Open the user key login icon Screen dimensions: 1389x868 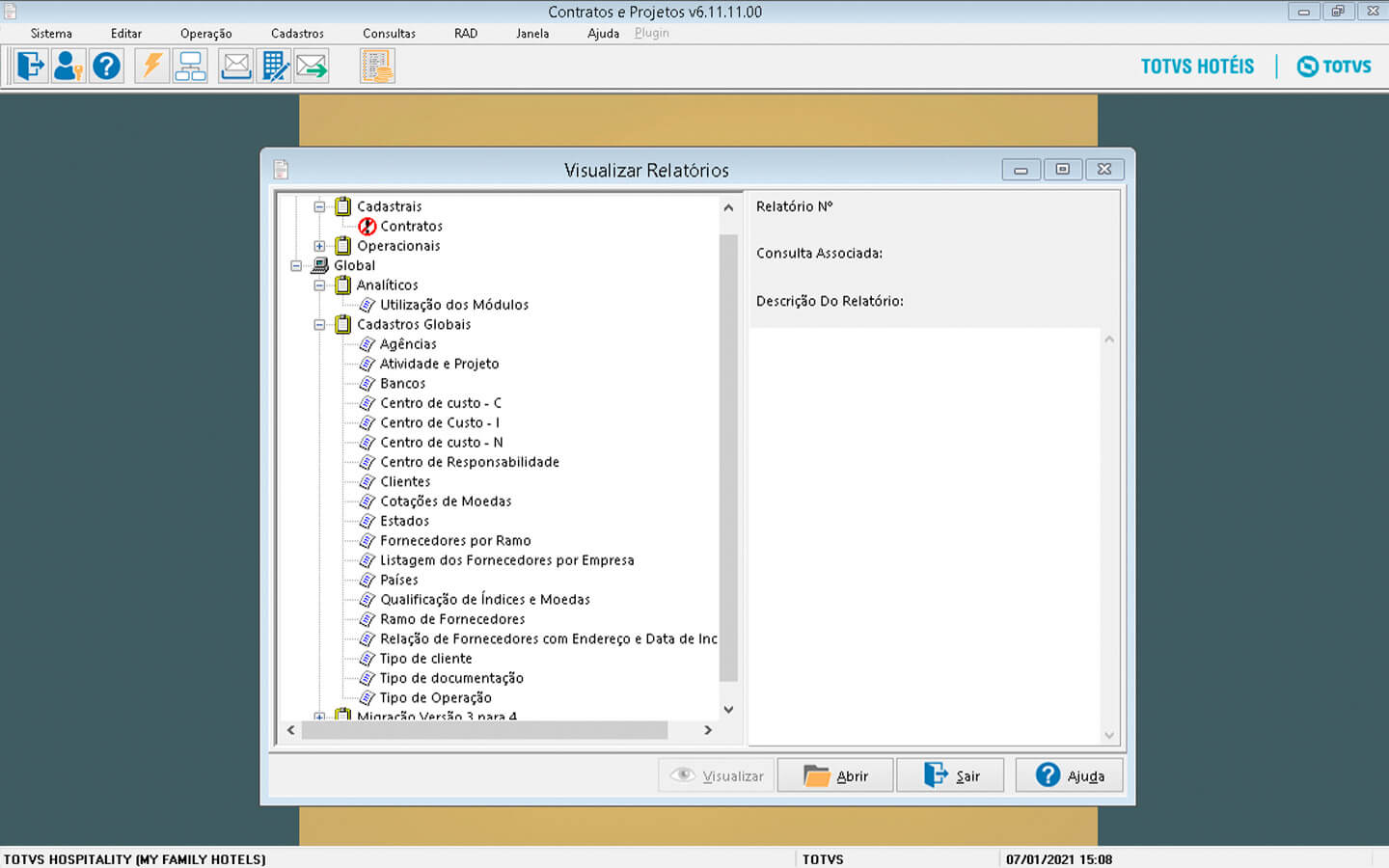(x=68, y=67)
